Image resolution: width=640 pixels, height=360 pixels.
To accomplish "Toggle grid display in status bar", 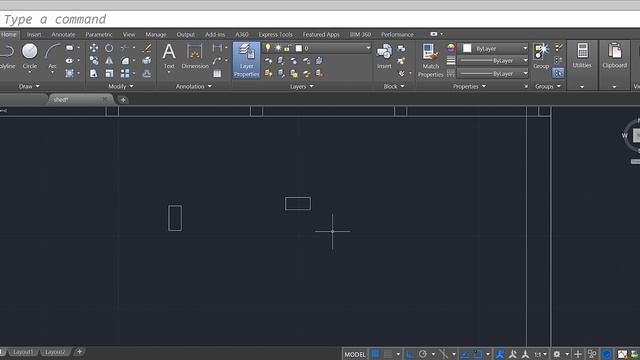I will click(376, 354).
